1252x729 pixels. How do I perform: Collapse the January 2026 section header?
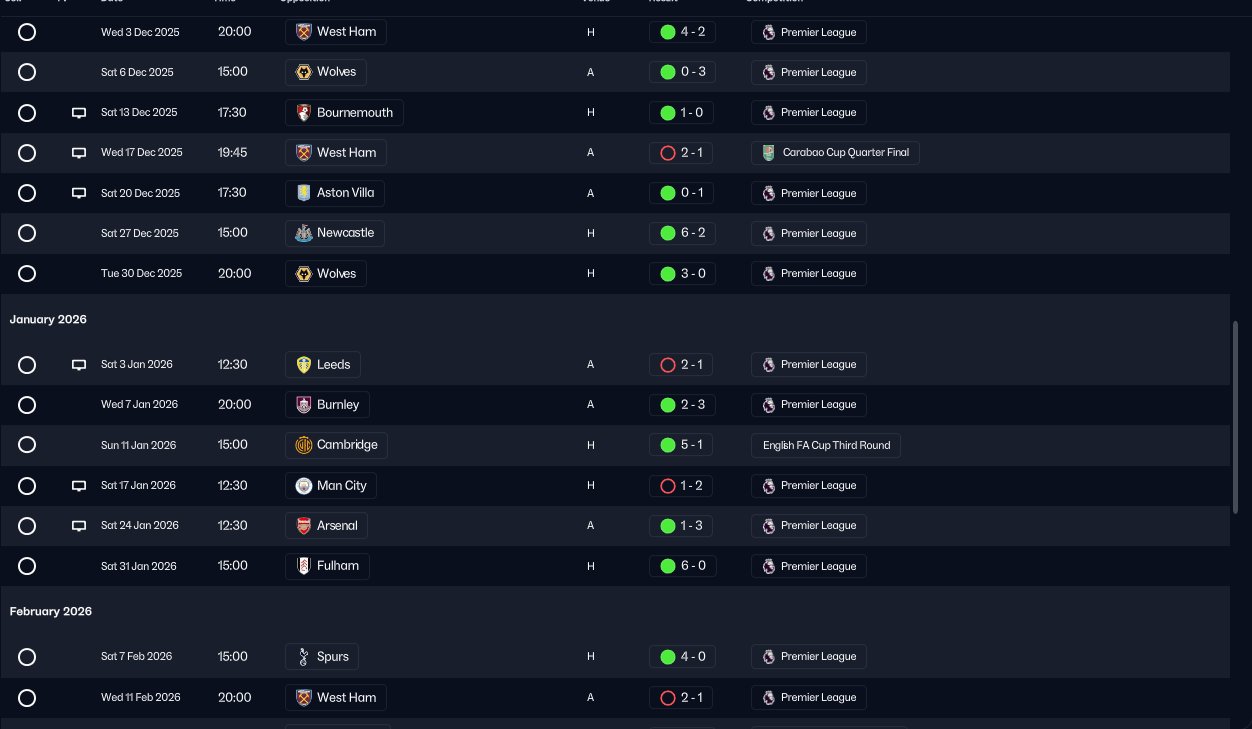pyautogui.click(x=48, y=320)
